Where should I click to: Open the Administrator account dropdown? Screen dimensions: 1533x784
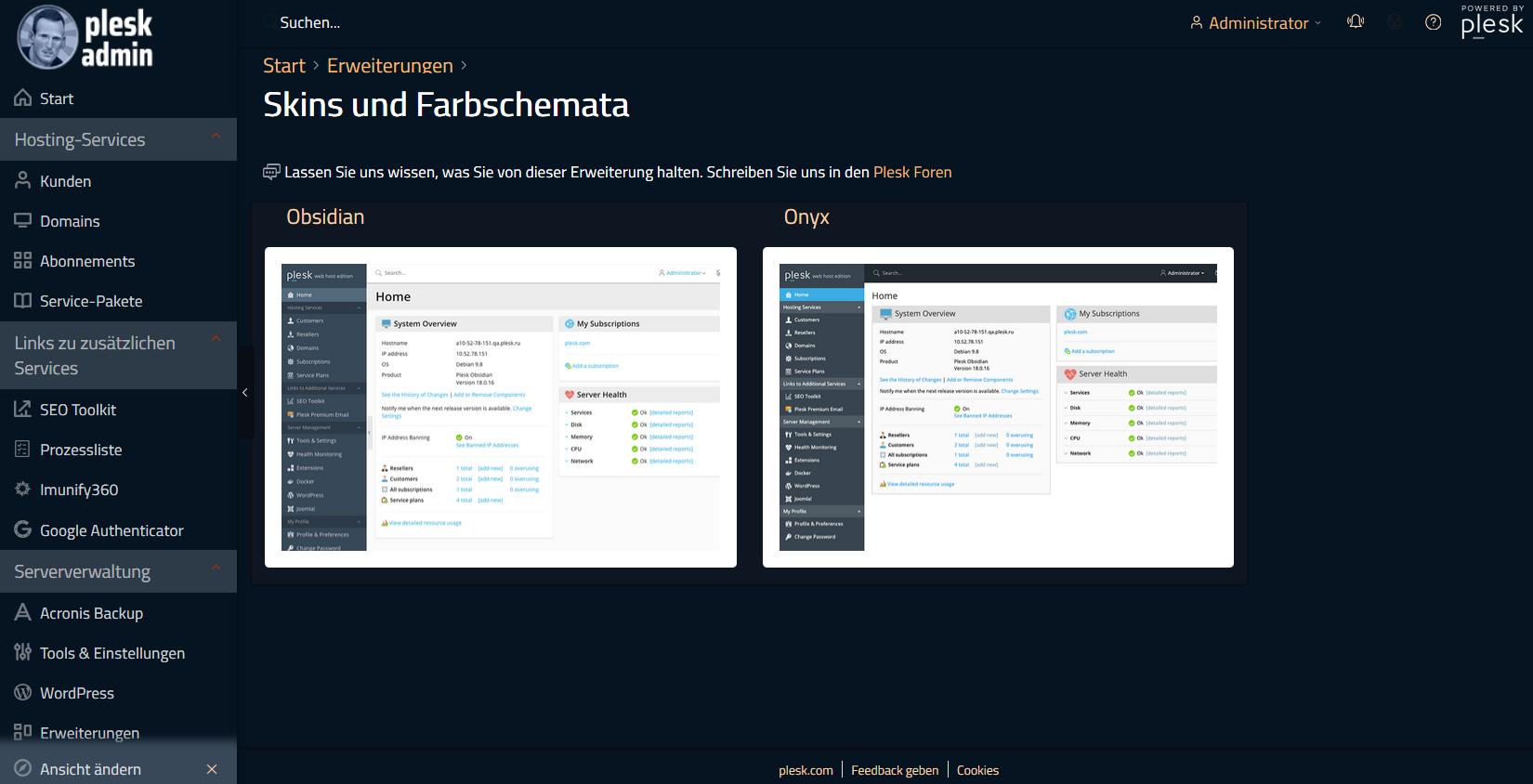tap(1257, 23)
